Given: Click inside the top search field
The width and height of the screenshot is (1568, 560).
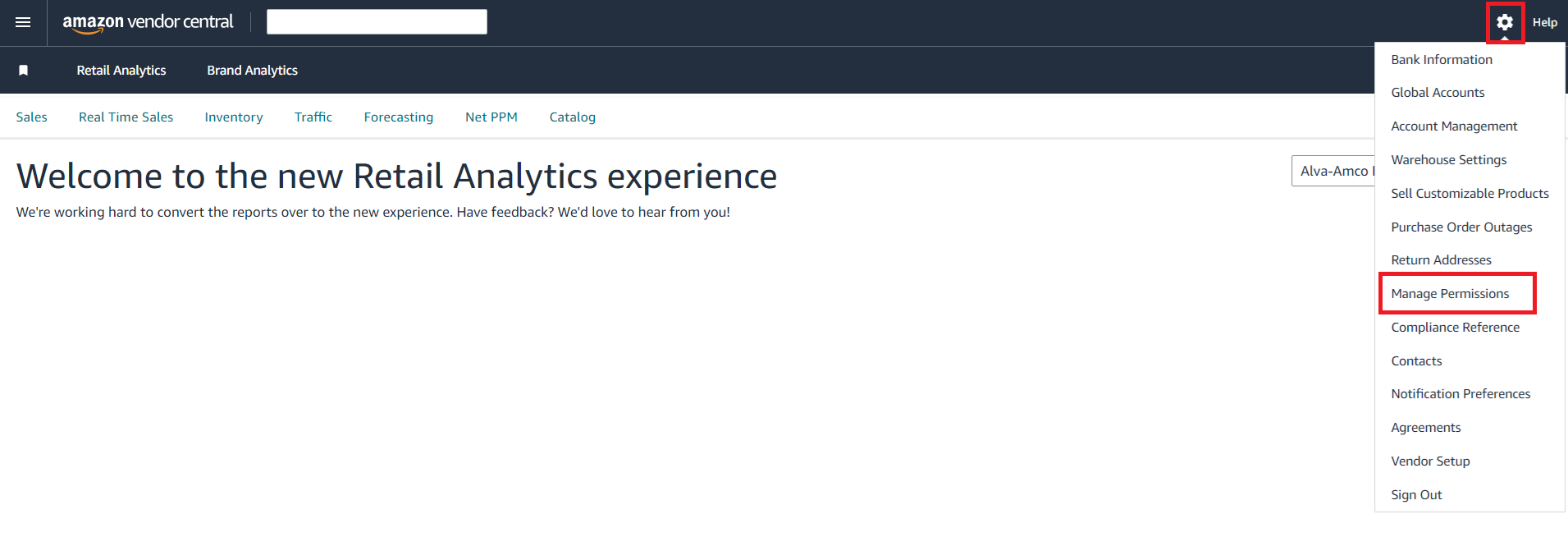Looking at the screenshot, I should click(377, 22).
